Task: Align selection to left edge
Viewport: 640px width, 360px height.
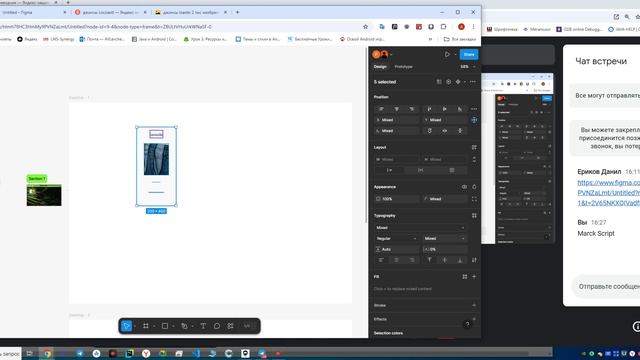Action: [381, 109]
